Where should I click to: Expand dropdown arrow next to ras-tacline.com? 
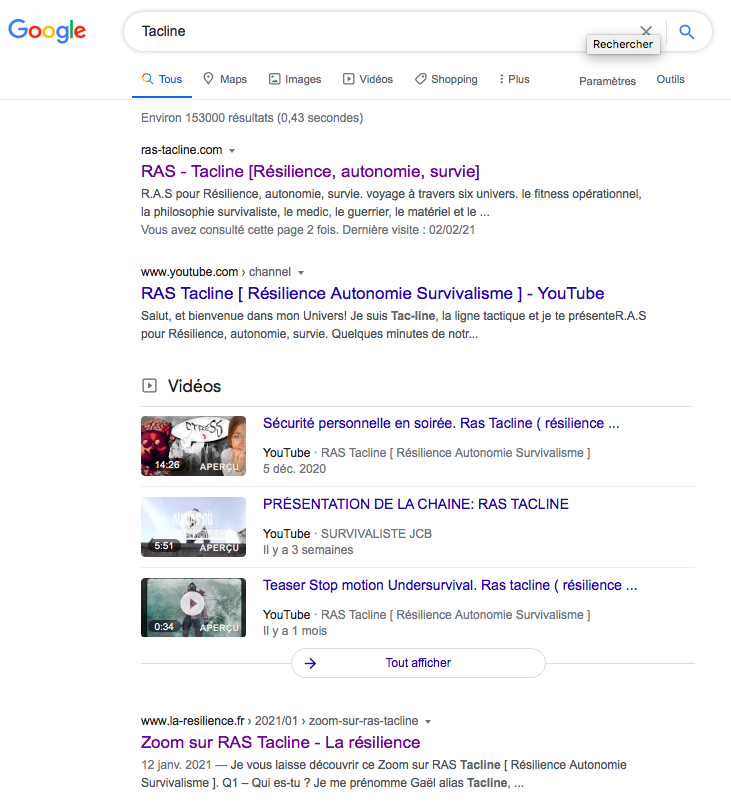click(x=232, y=151)
